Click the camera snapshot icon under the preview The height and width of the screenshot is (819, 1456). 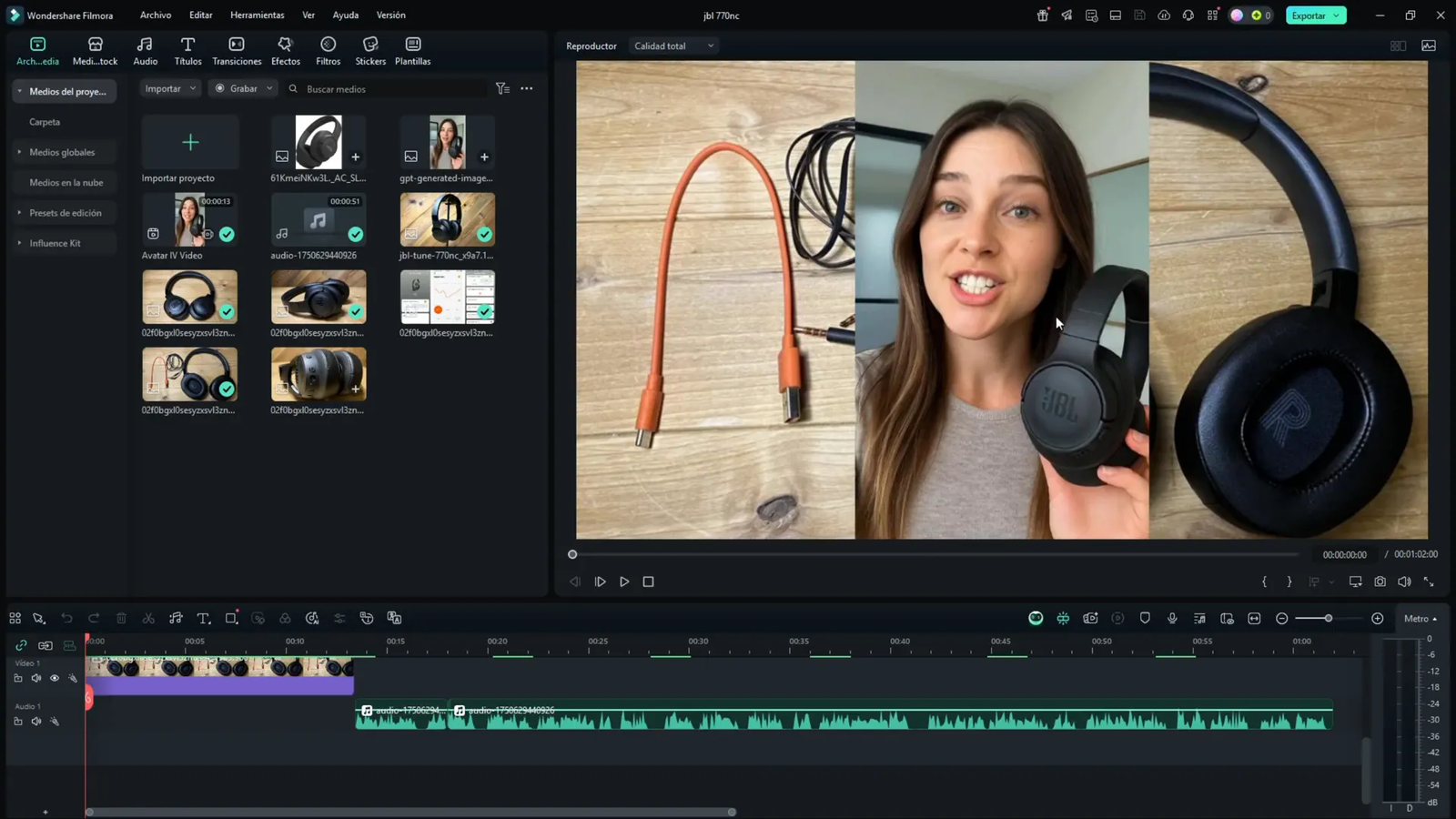pyautogui.click(x=1380, y=581)
